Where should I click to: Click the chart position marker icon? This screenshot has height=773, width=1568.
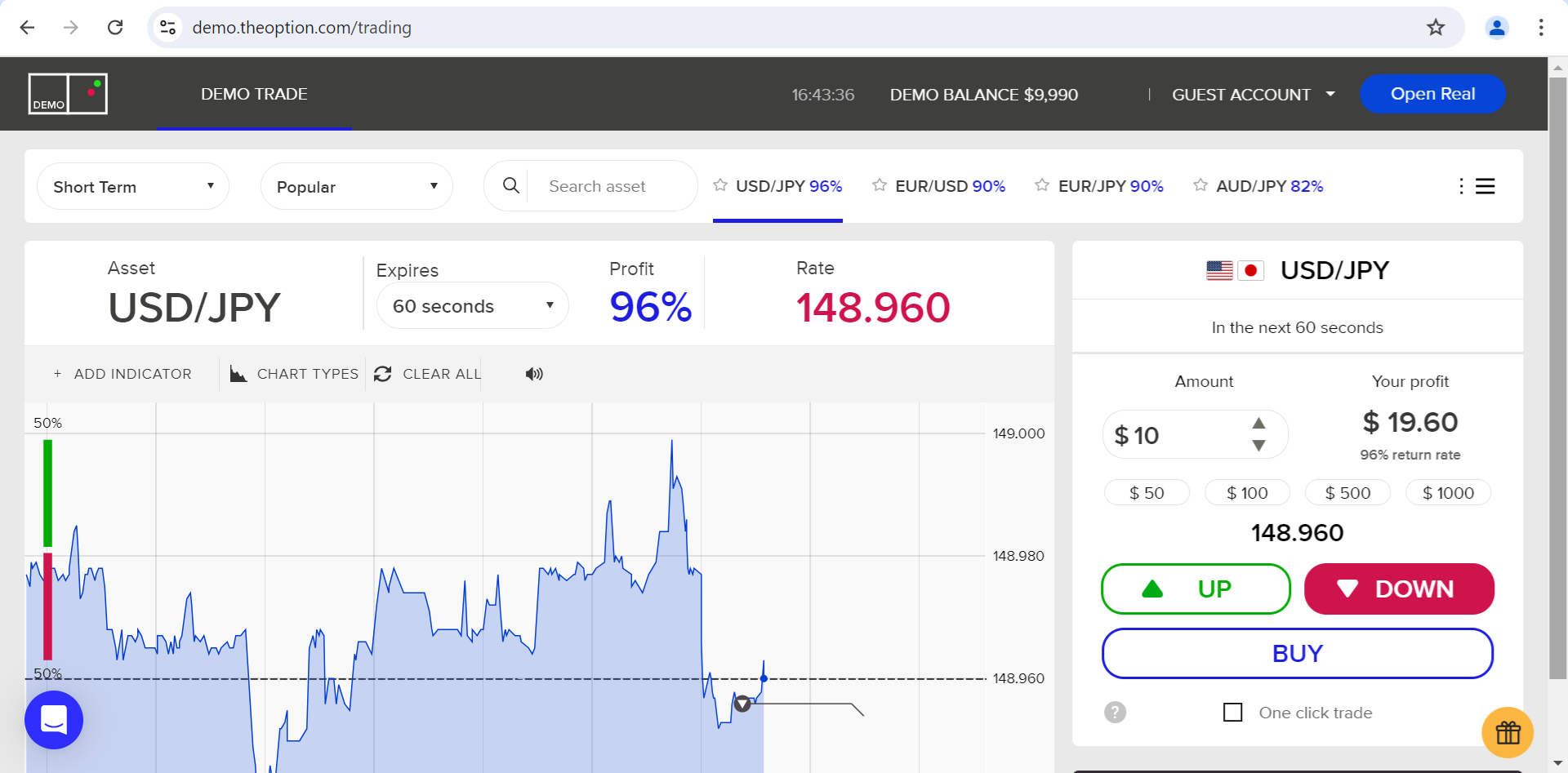(742, 704)
